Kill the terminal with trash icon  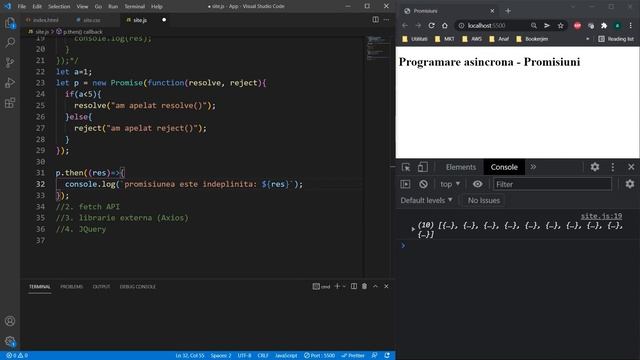point(364,287)
